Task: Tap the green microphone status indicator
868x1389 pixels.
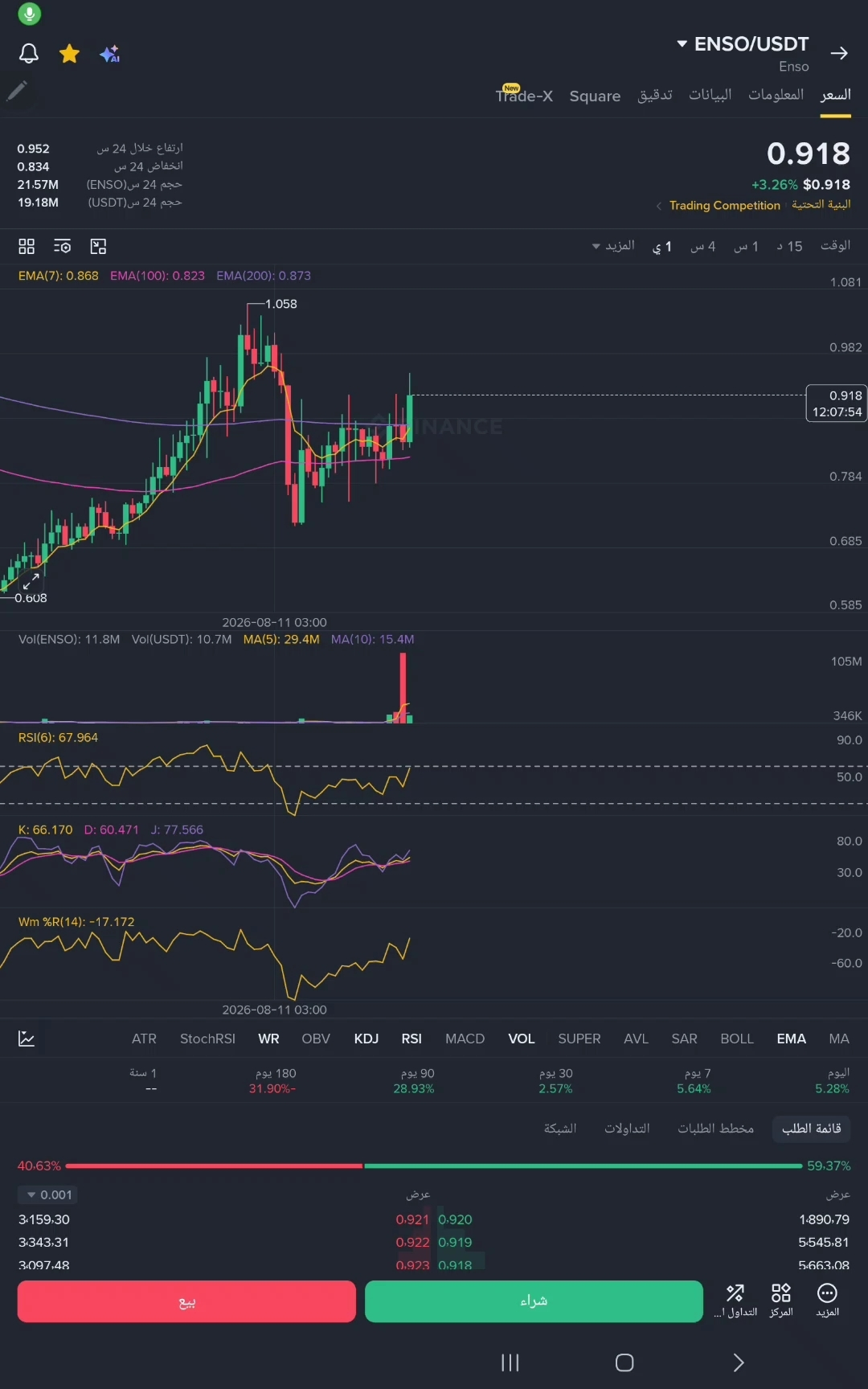Action: (29, 14)
